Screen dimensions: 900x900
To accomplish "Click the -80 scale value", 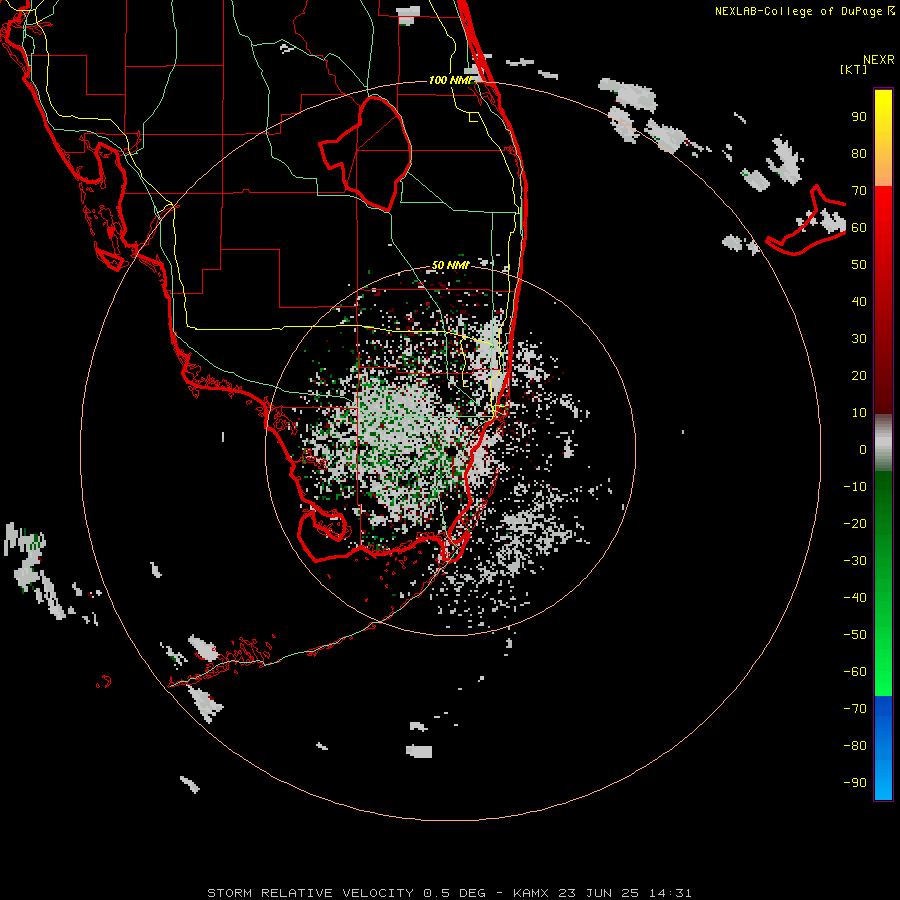I will (x=855, y=746).
